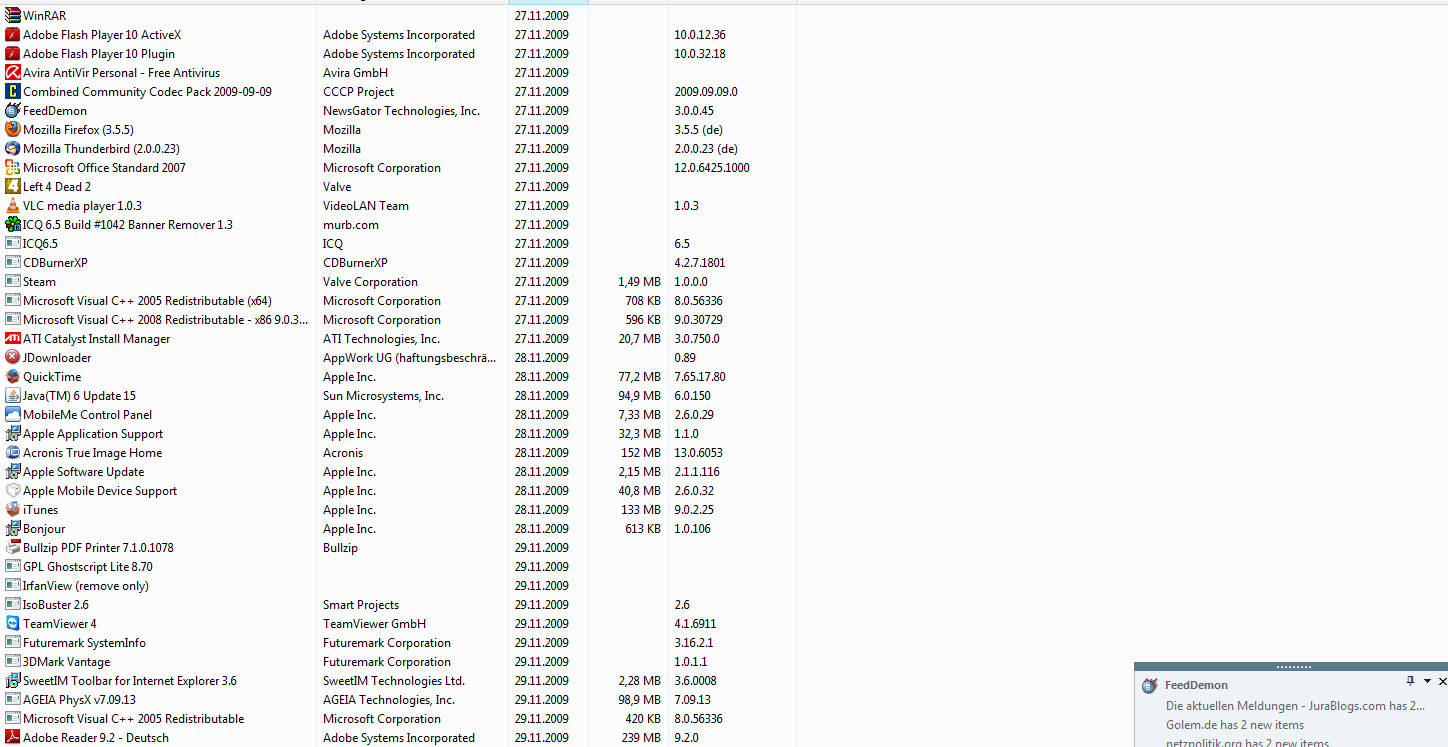This screenshot has width=1448, height=747.
Task: Select 'Futuremark SystemInfo' entry
Action: (84, 643)
